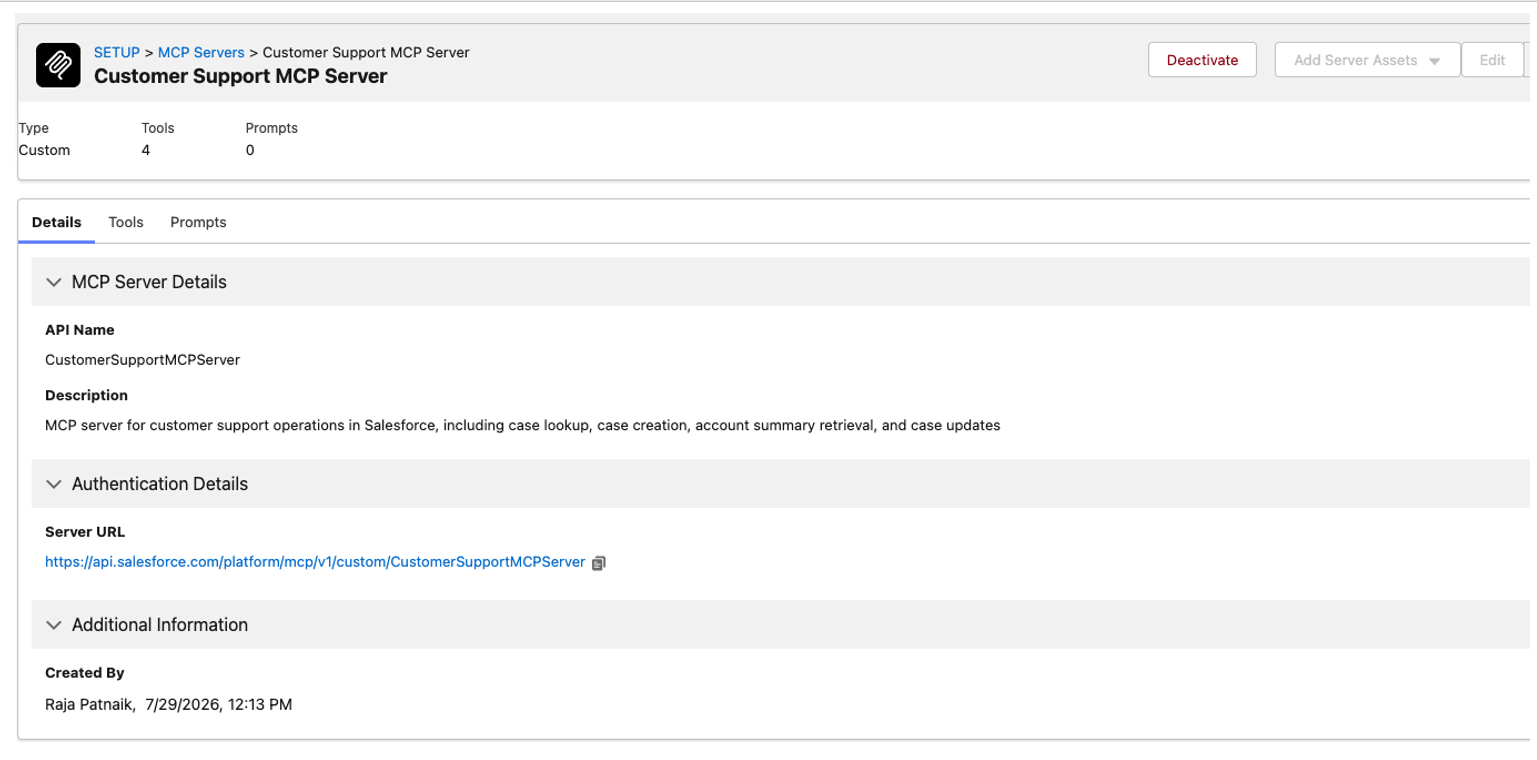Open MCP Servers breadcrumb link
Screen dimensions: 1537x760
coord(201,52)
